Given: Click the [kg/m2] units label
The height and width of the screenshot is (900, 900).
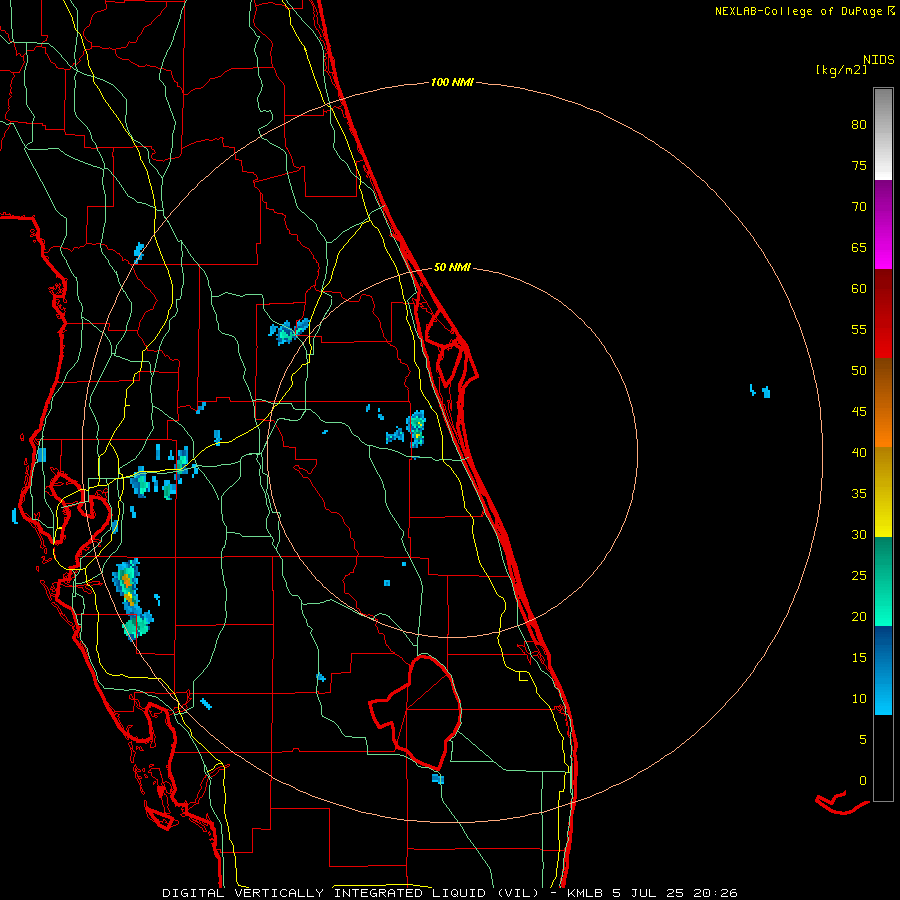Looking at the screenshot, I should (x=841, y=70).
